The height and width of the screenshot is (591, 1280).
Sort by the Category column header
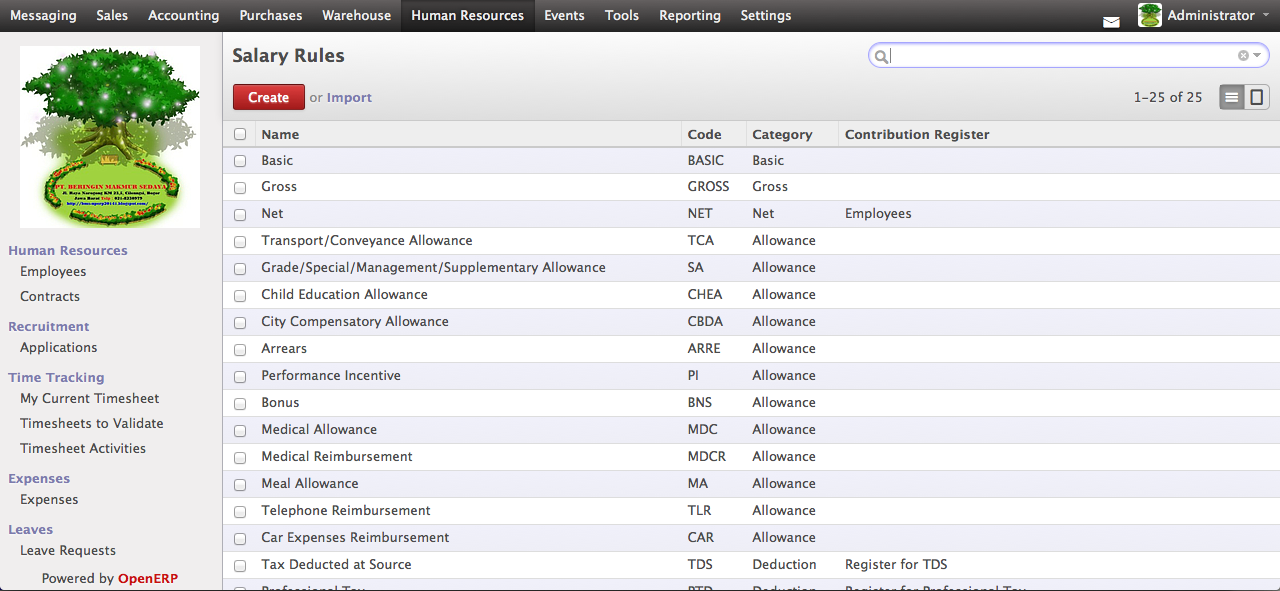tap(782, 134)
